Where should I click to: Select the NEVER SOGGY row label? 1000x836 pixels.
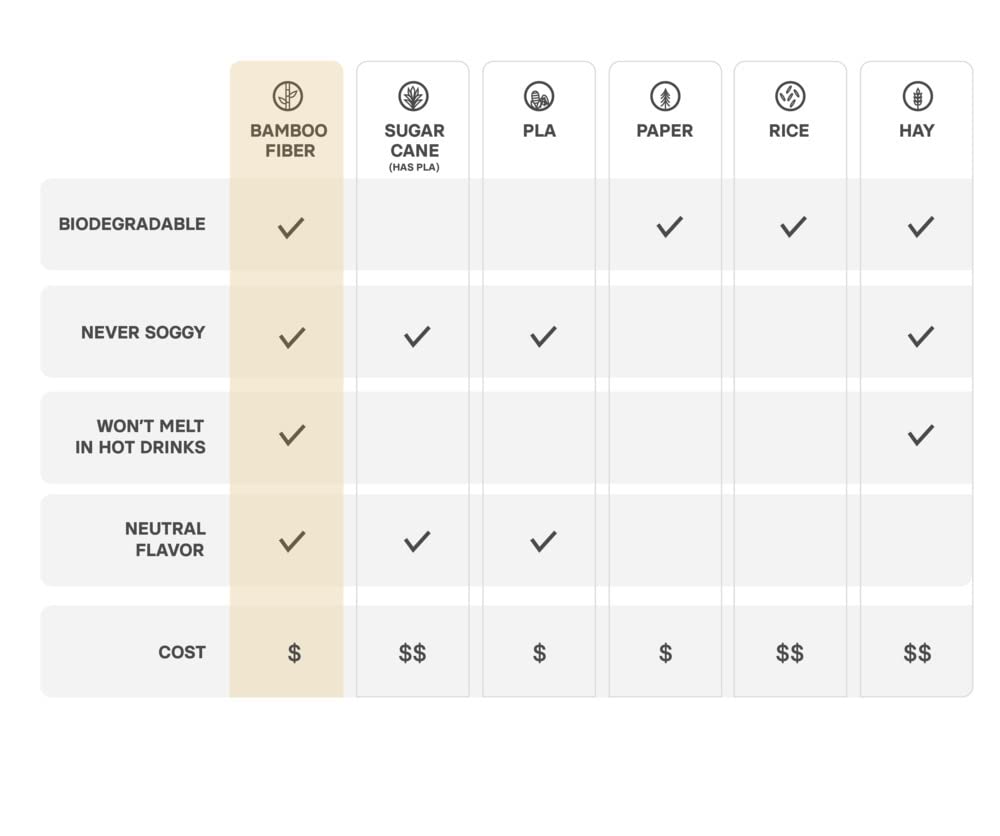tap(143, 332)
